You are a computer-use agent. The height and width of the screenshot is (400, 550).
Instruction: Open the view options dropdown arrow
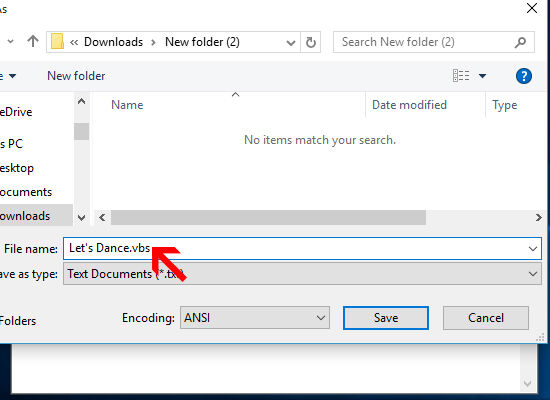[482, 76]
